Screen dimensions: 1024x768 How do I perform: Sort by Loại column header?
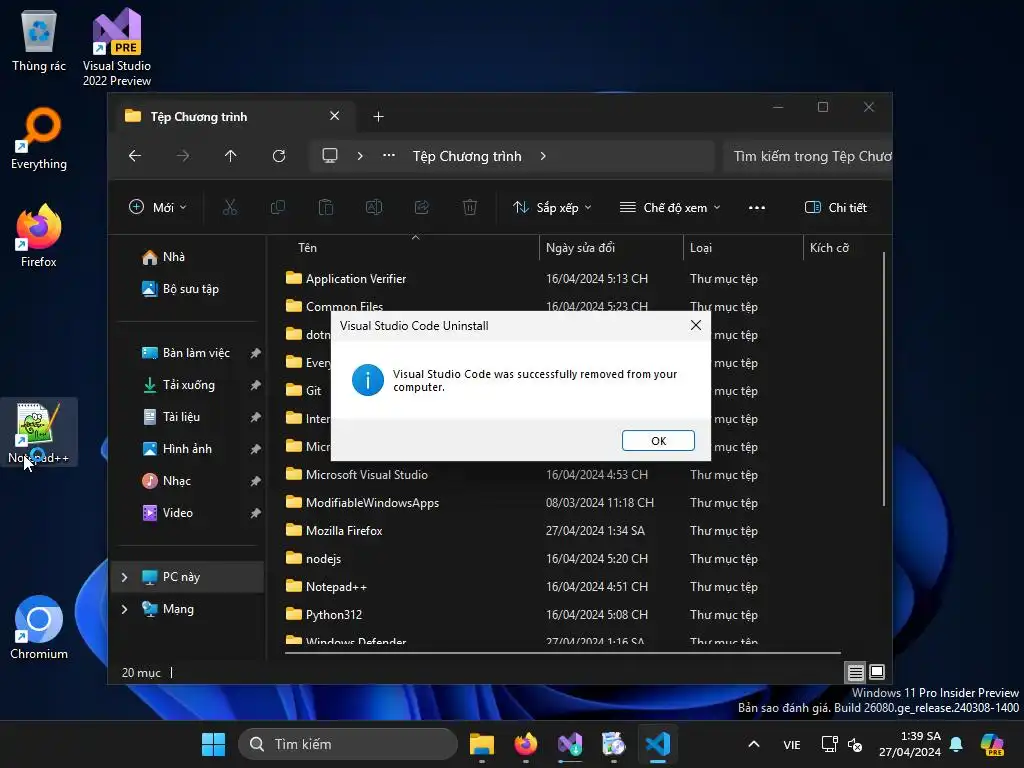coord(743,248)
